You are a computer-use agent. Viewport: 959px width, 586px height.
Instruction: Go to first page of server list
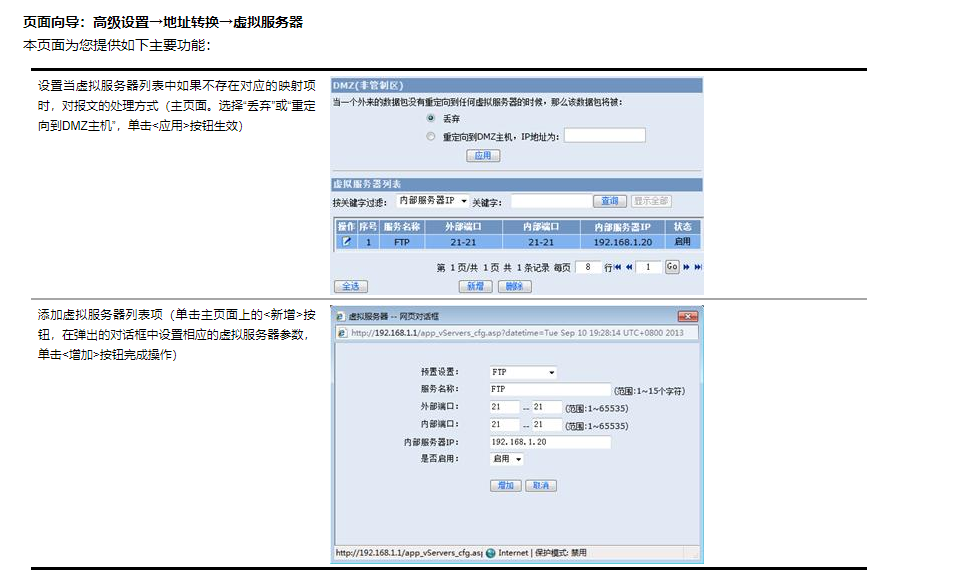point(617,267)
